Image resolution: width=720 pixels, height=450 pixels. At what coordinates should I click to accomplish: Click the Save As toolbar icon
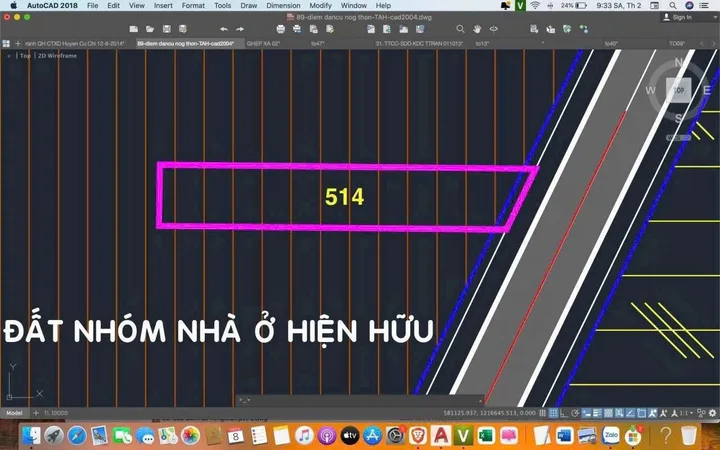(x=183, y=29)
